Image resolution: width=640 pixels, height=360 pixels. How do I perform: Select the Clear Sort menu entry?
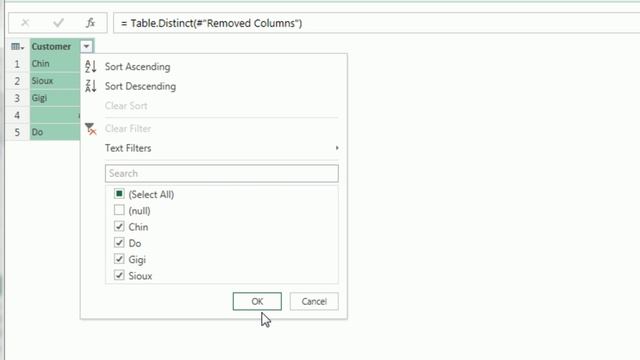(126, 106)
